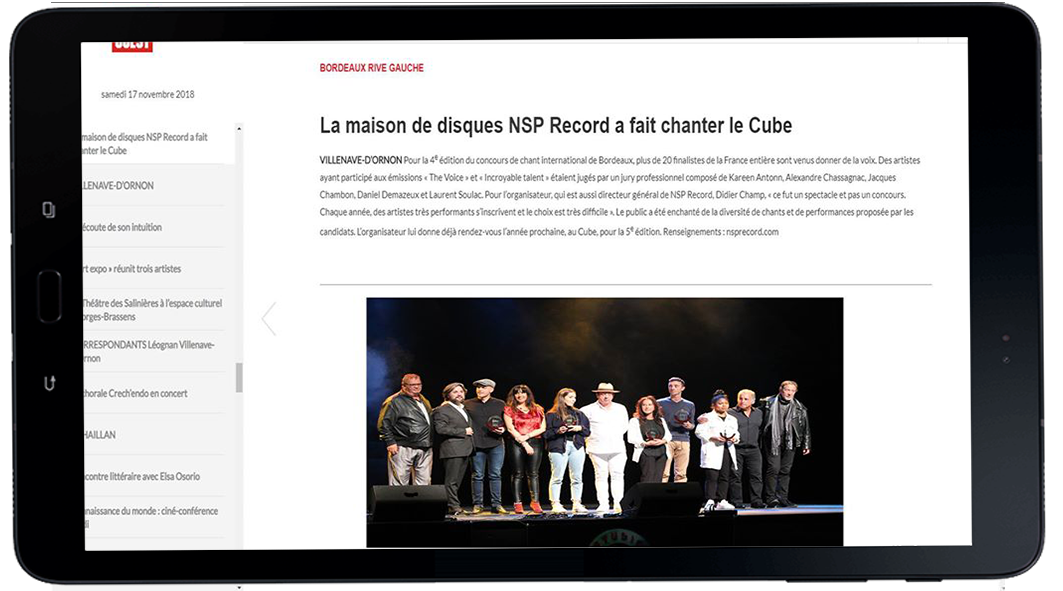Open the Connaissance du monde ciné-conférence article
The width and height of the screenshot is (1063, 591).
coord(150,517)
